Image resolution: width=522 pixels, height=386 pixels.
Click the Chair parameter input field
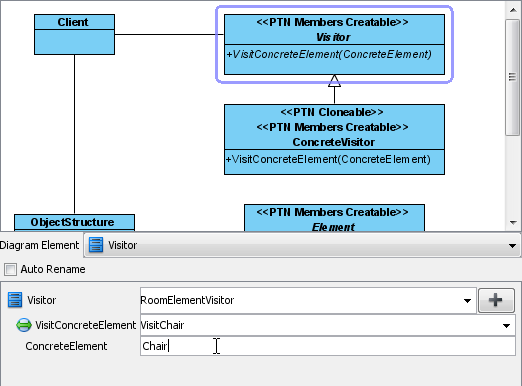pos(328,346)
